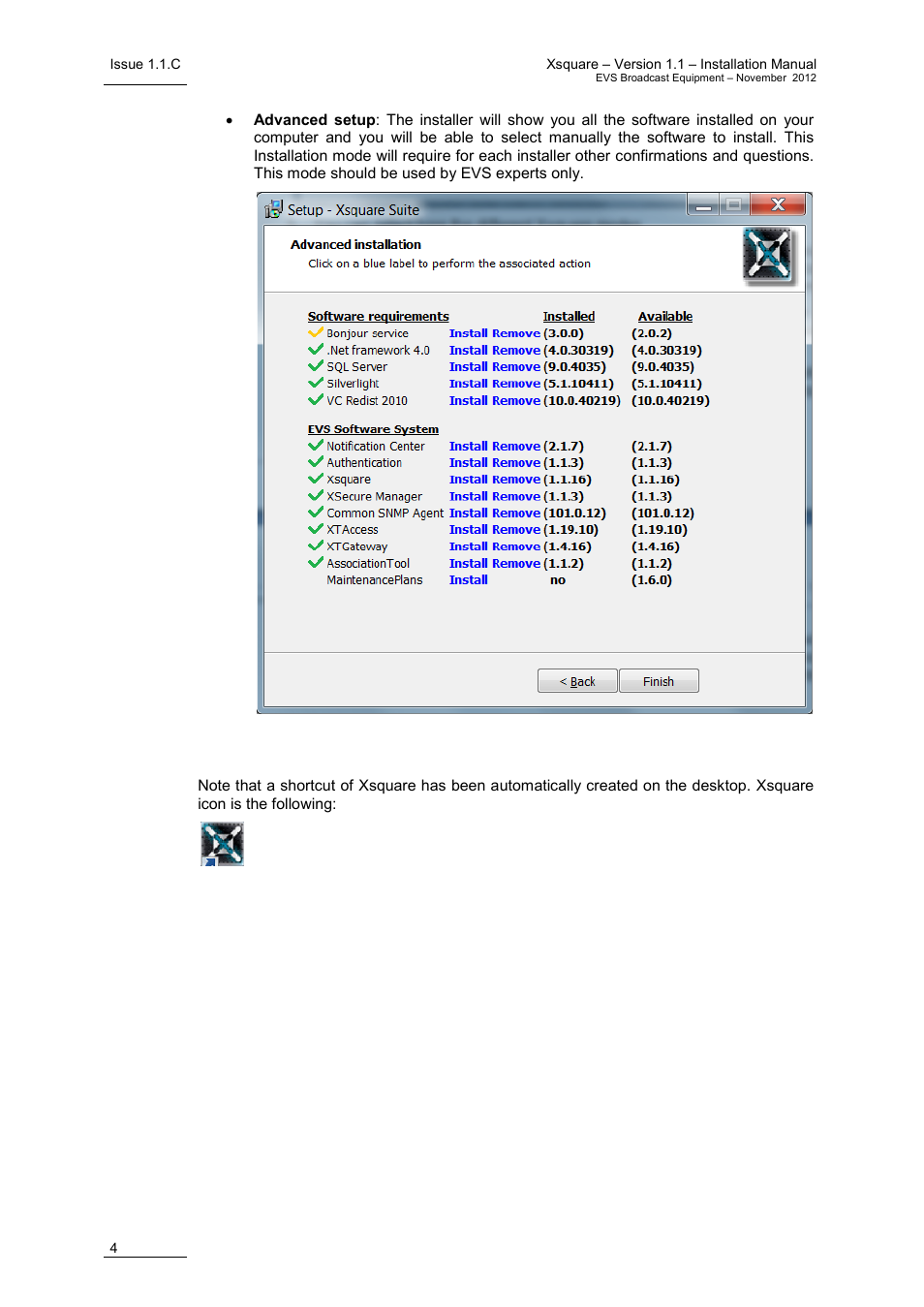
Task: Click installed version (10.0.40219) of VC Redist
Action: (x=582, y=401)
